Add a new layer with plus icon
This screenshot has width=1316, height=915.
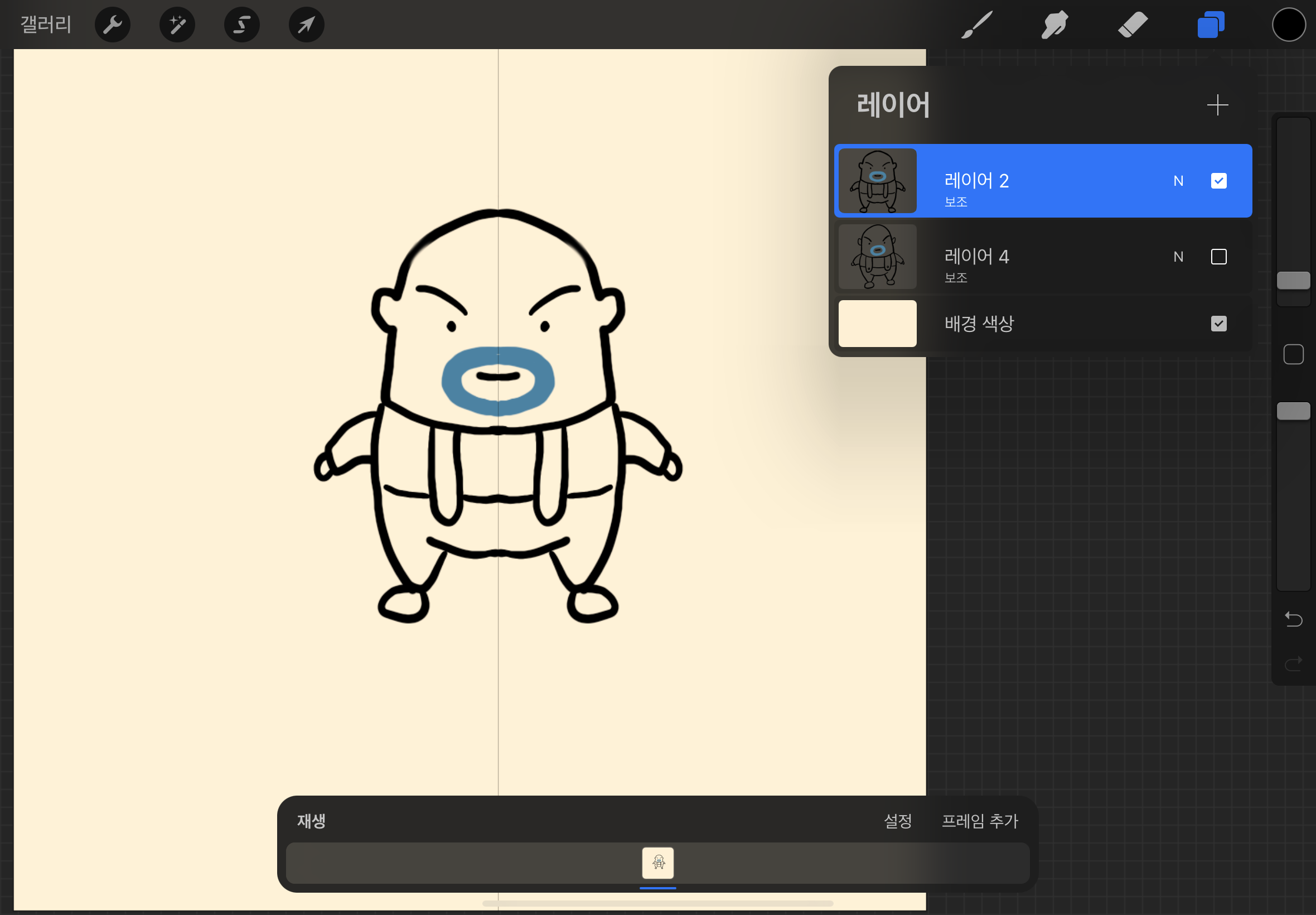point(1217,105)
